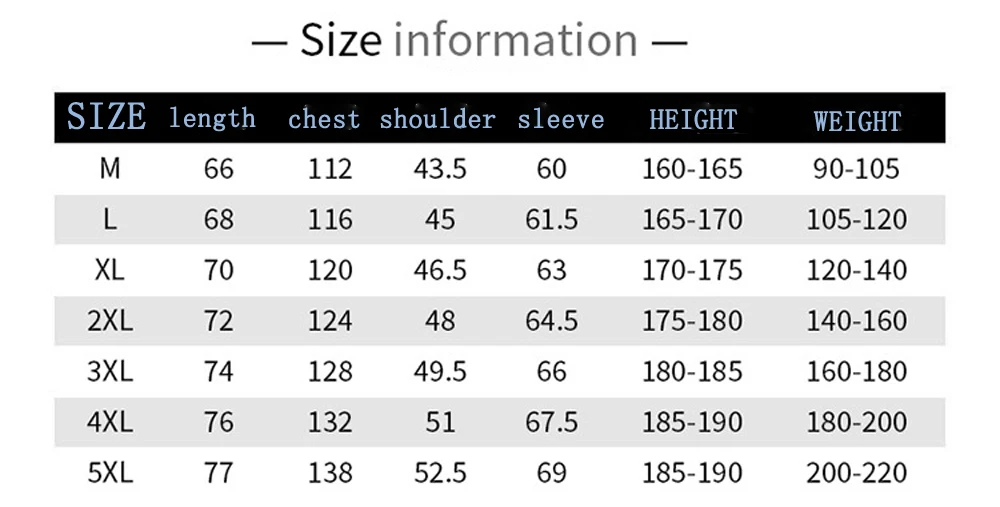Click chest value 138 for 5XL
1000x507 pixels.
[x=330, y=473]
